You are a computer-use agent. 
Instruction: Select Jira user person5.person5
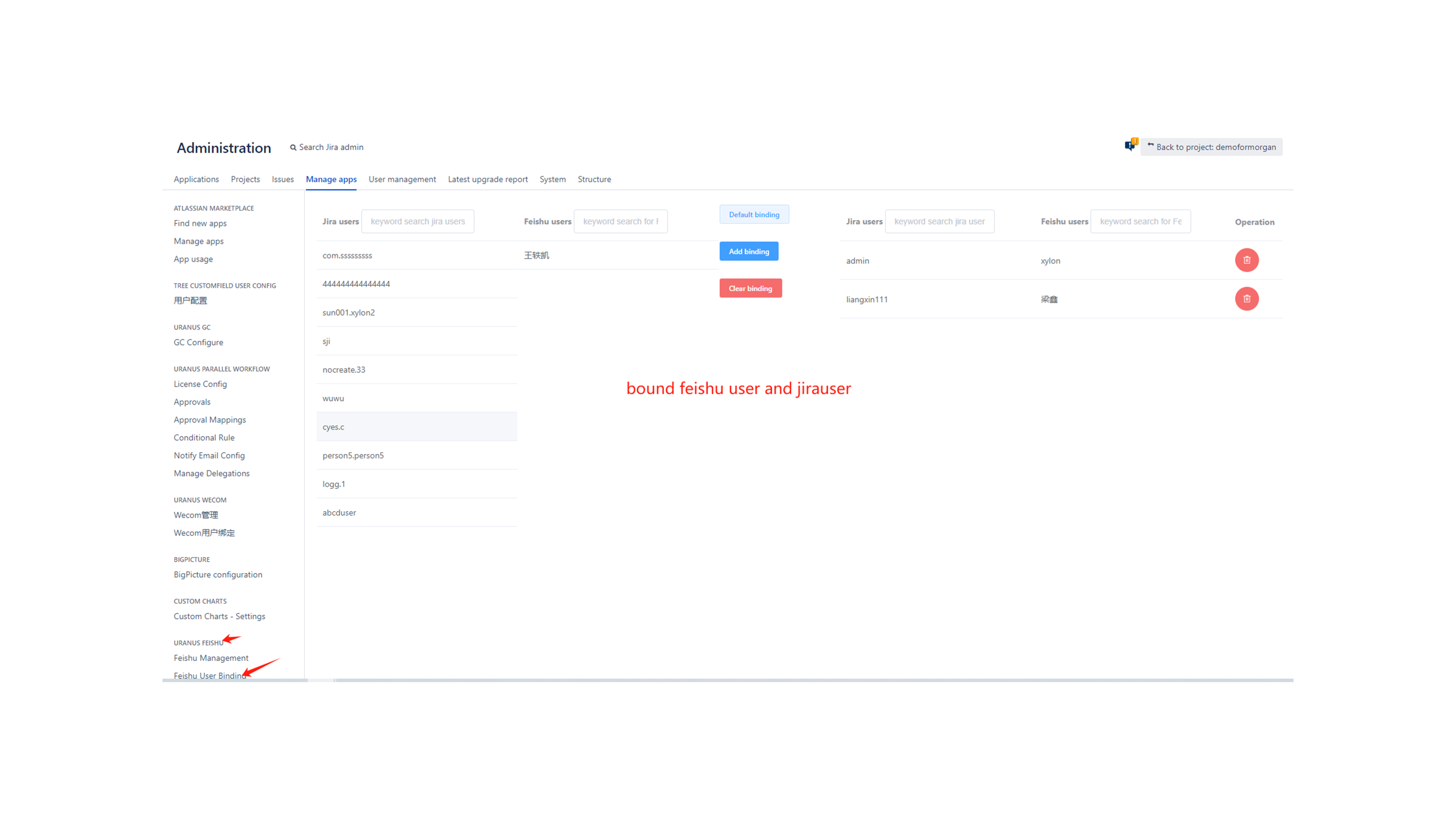[x=417, y=456]
